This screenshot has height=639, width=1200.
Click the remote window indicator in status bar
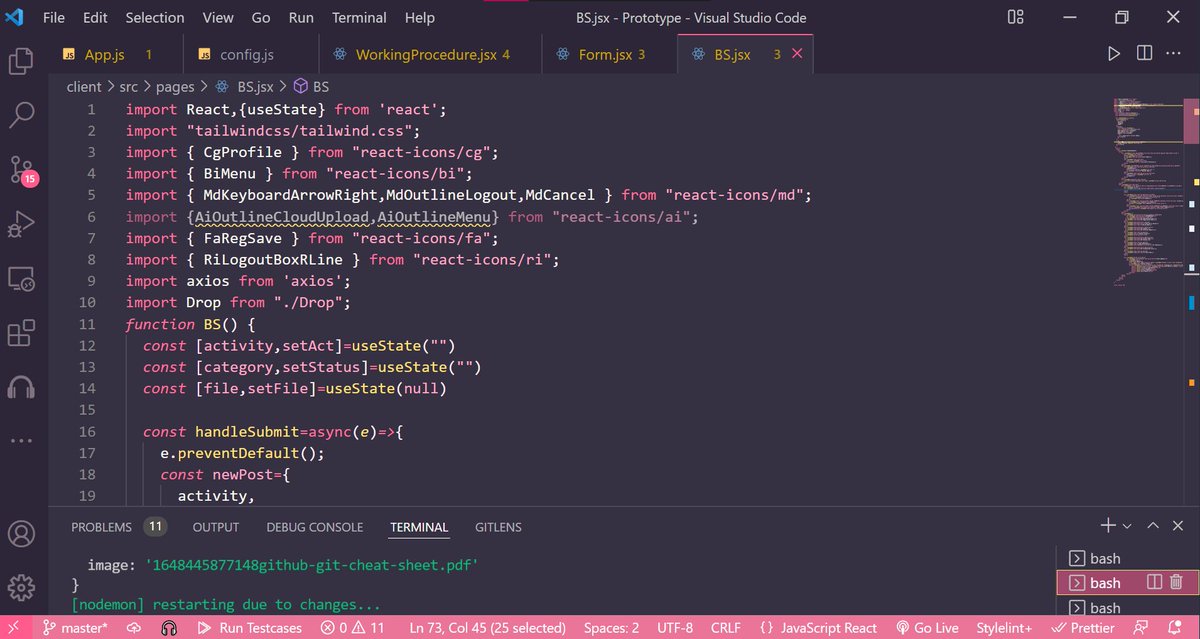point(12,628)
